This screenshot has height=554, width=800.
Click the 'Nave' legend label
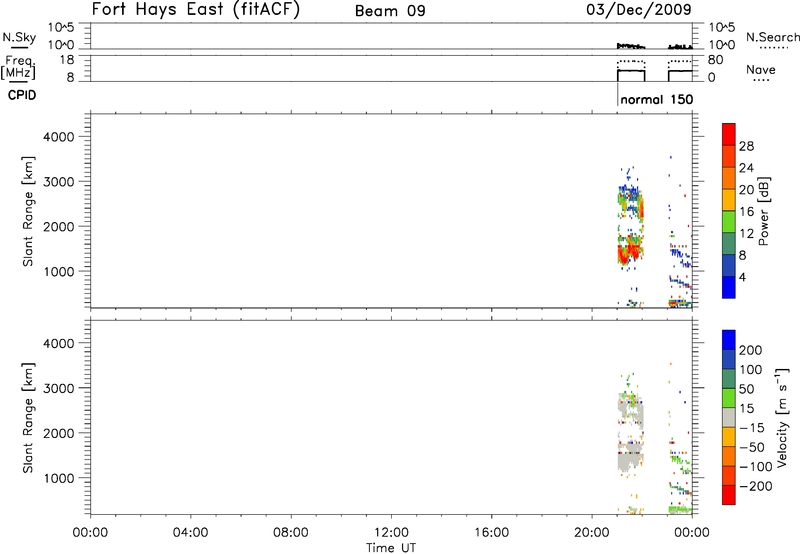[761, 69]
